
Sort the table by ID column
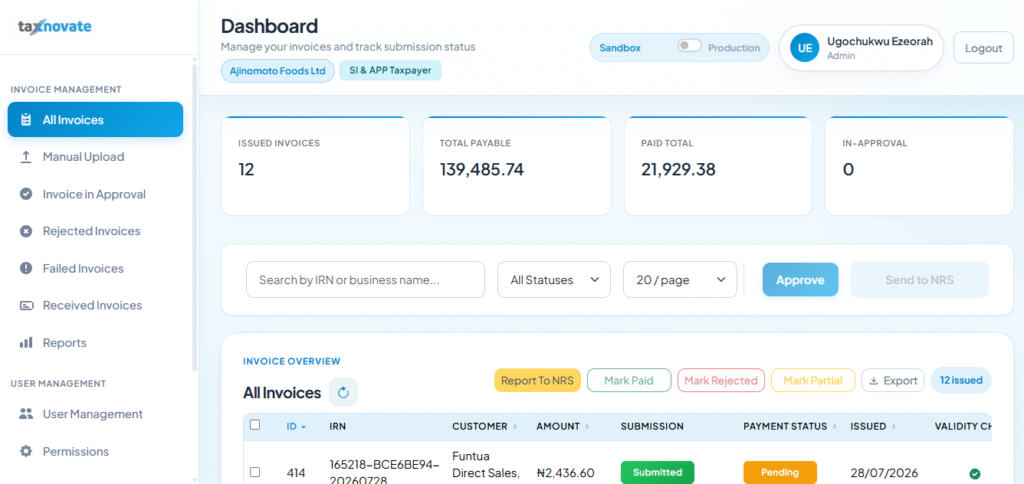pos(296,427)
